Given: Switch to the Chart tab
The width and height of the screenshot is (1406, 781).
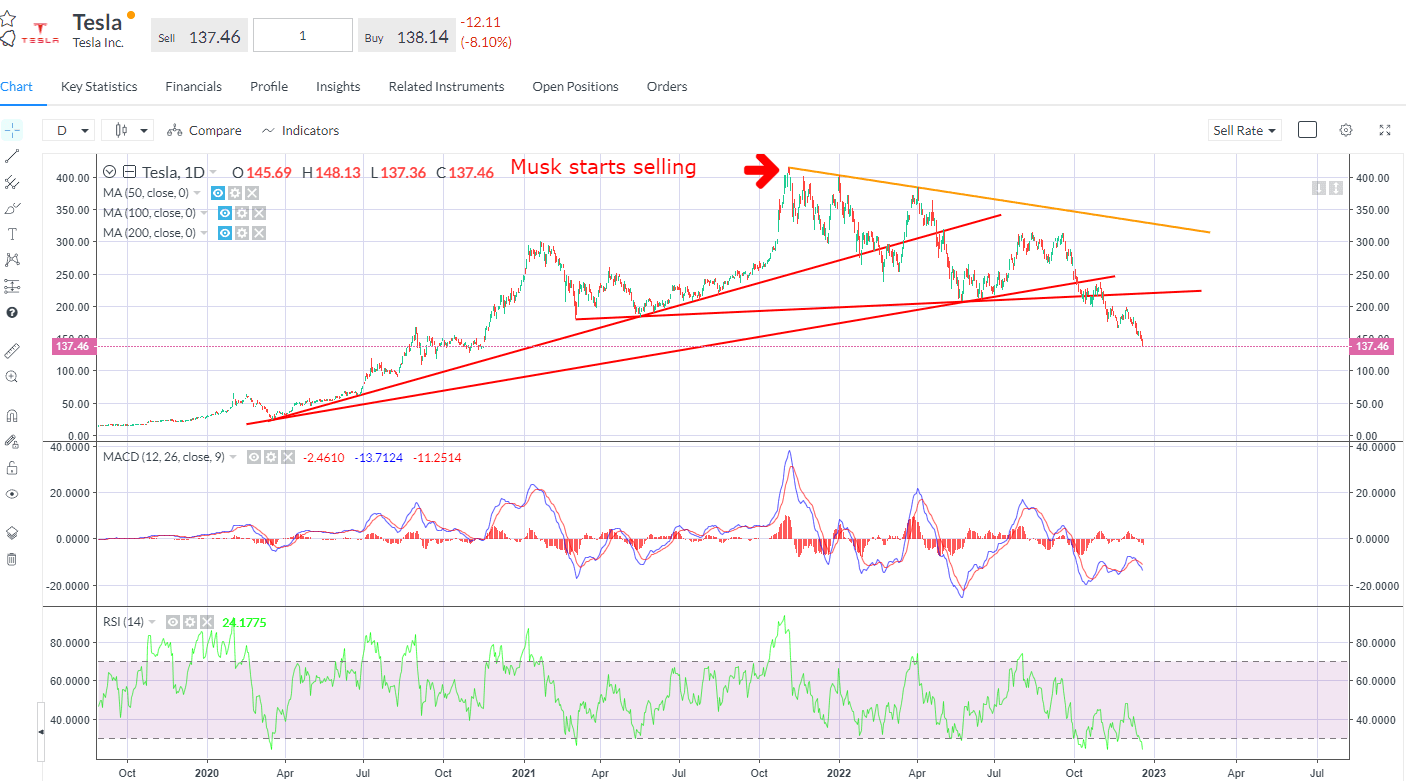Looking at the screenshot, I should (x=16, y=87).
